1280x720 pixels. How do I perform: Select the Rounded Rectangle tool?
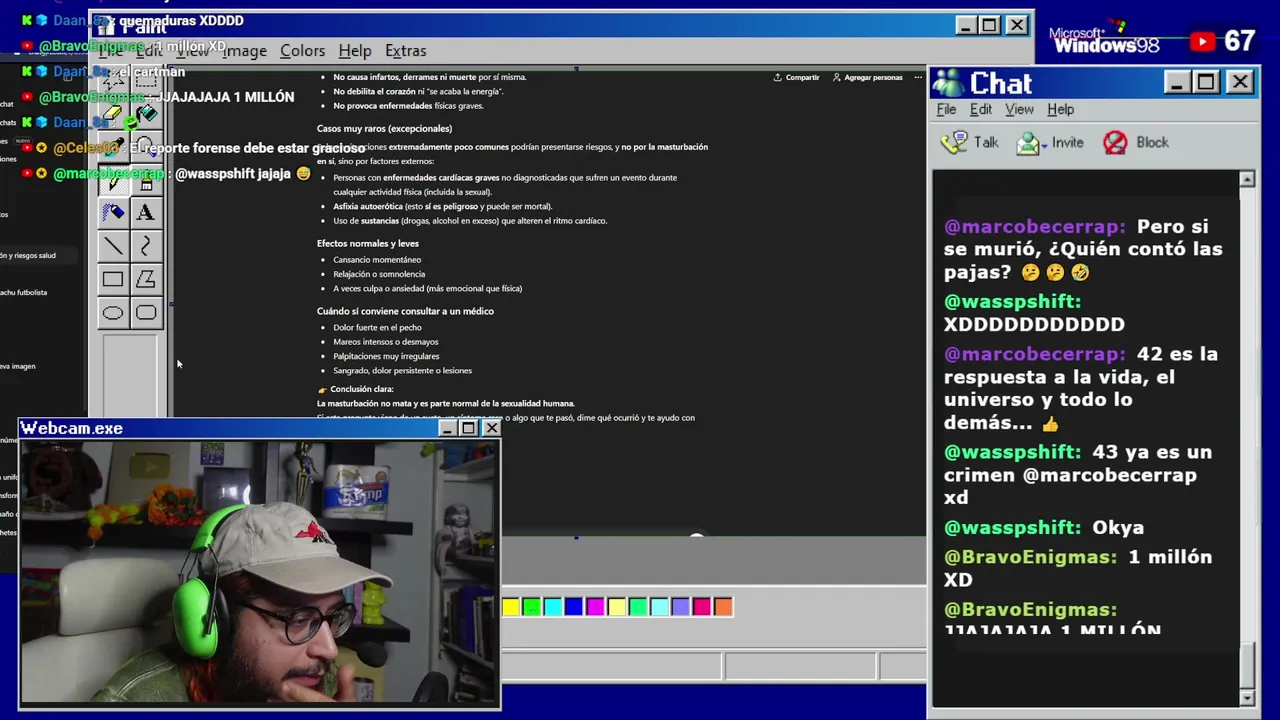click(146, 313)
